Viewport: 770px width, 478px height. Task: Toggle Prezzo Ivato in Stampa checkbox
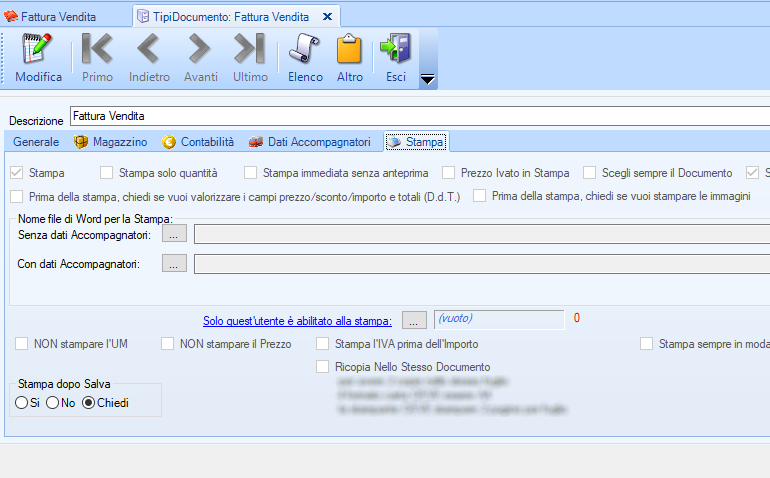click(449, 173)
